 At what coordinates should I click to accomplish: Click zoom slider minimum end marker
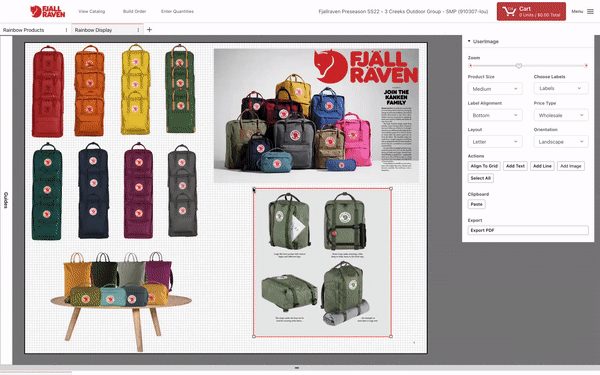(470, 66)
